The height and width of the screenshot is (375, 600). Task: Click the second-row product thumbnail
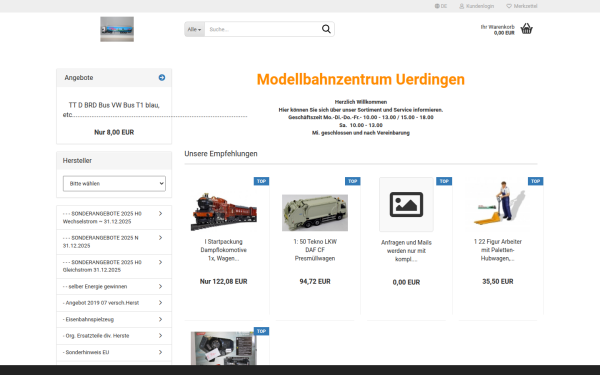click(x=223, y=348)
